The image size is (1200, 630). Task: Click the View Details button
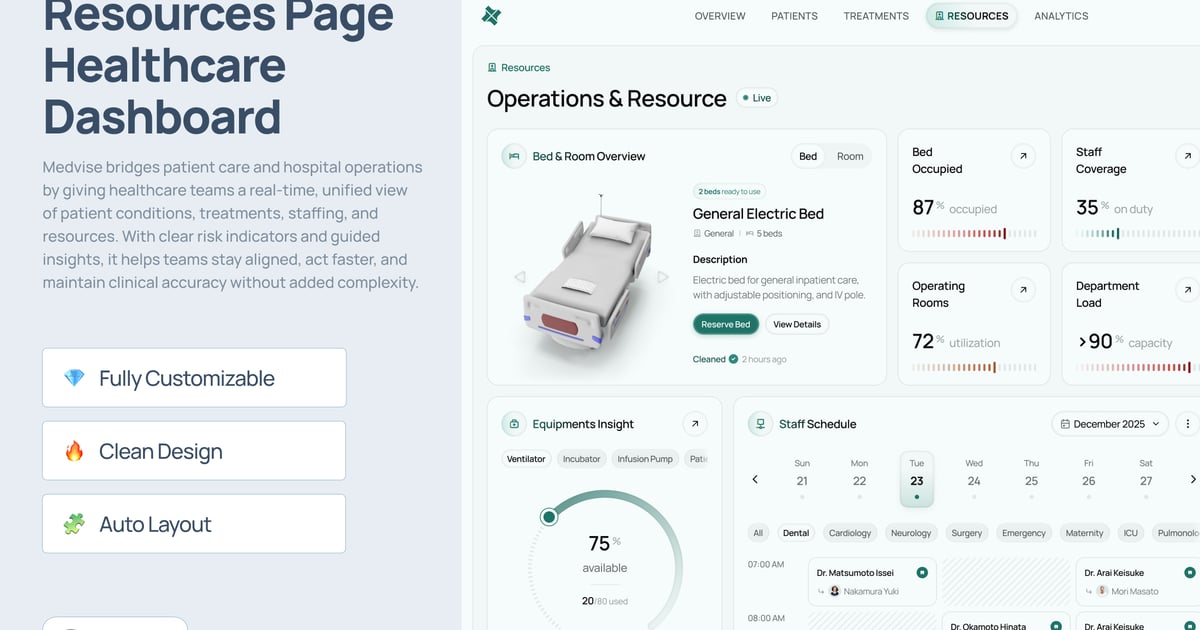[x=797, y=324]
